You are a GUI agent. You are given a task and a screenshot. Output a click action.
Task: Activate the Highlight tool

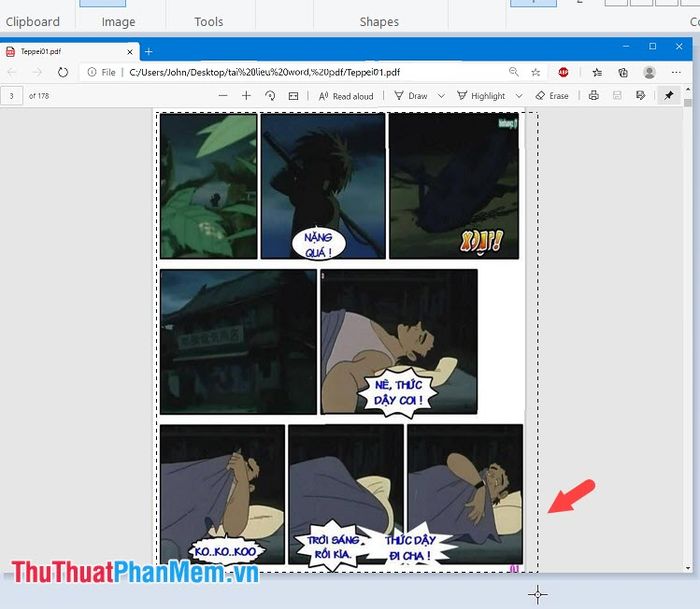pyautogui.click(x=481, y=96)
